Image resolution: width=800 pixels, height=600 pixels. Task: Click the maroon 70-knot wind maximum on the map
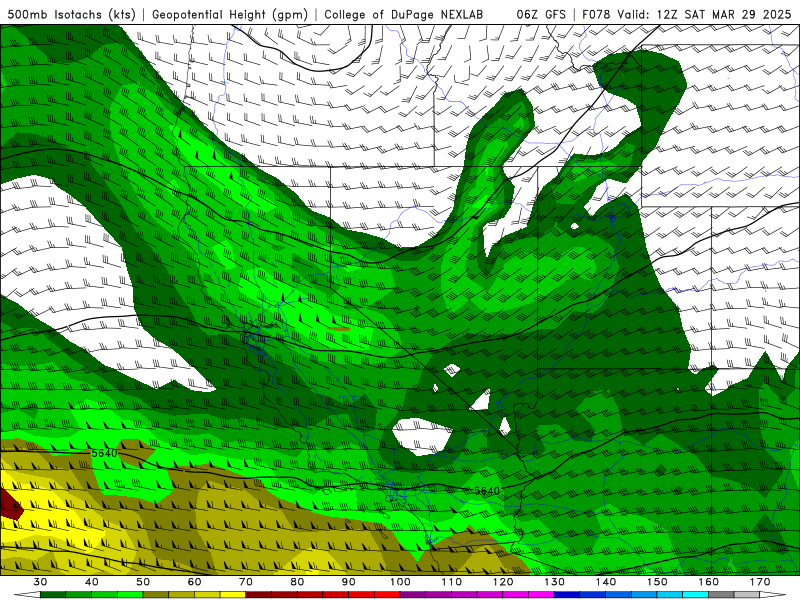point(10,505)
